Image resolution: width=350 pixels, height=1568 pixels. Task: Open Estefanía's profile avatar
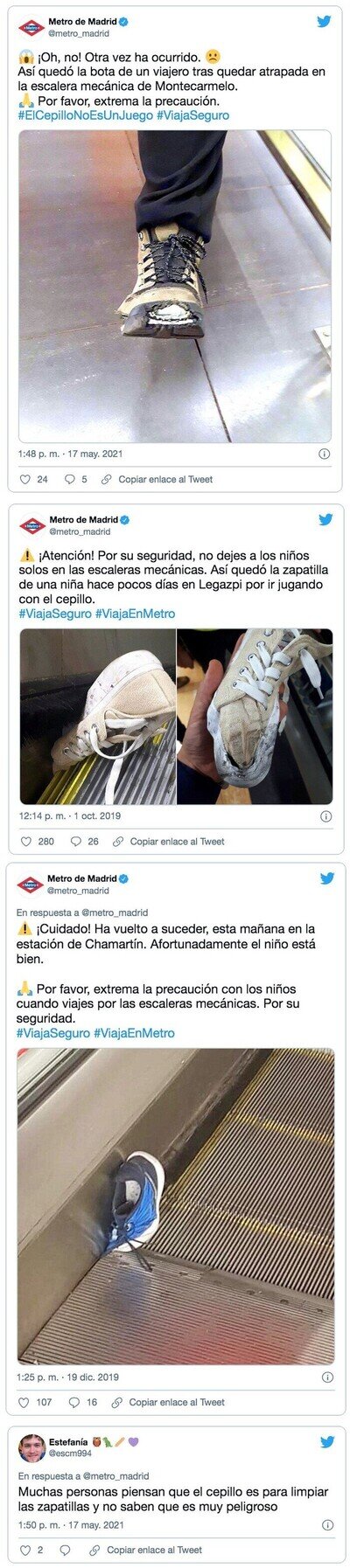tap(32, 1447)
